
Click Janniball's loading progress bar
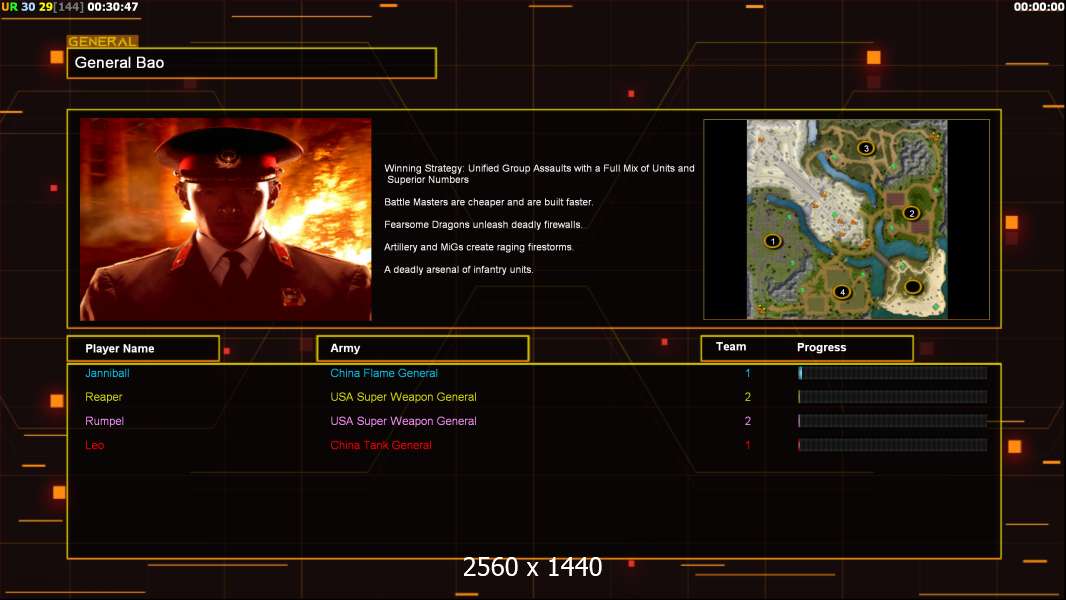893,373
